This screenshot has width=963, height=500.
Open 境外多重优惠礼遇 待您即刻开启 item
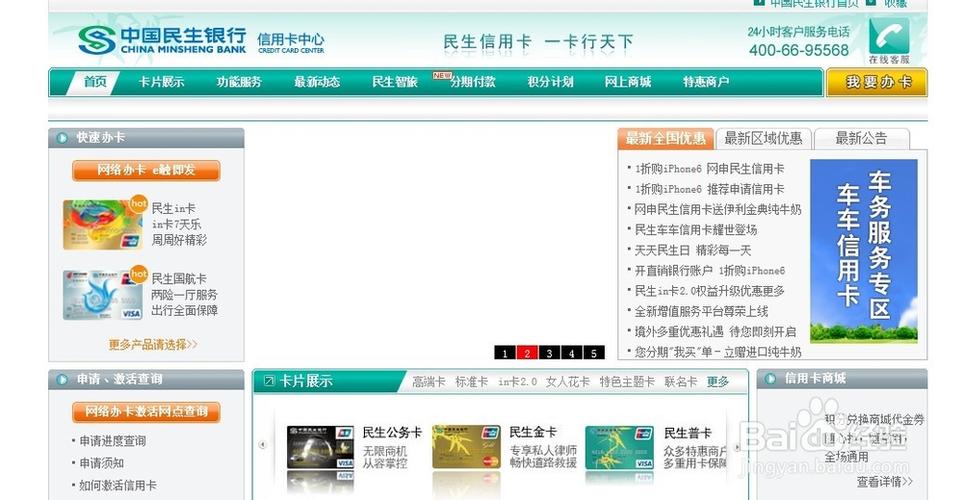pos(715,332)
